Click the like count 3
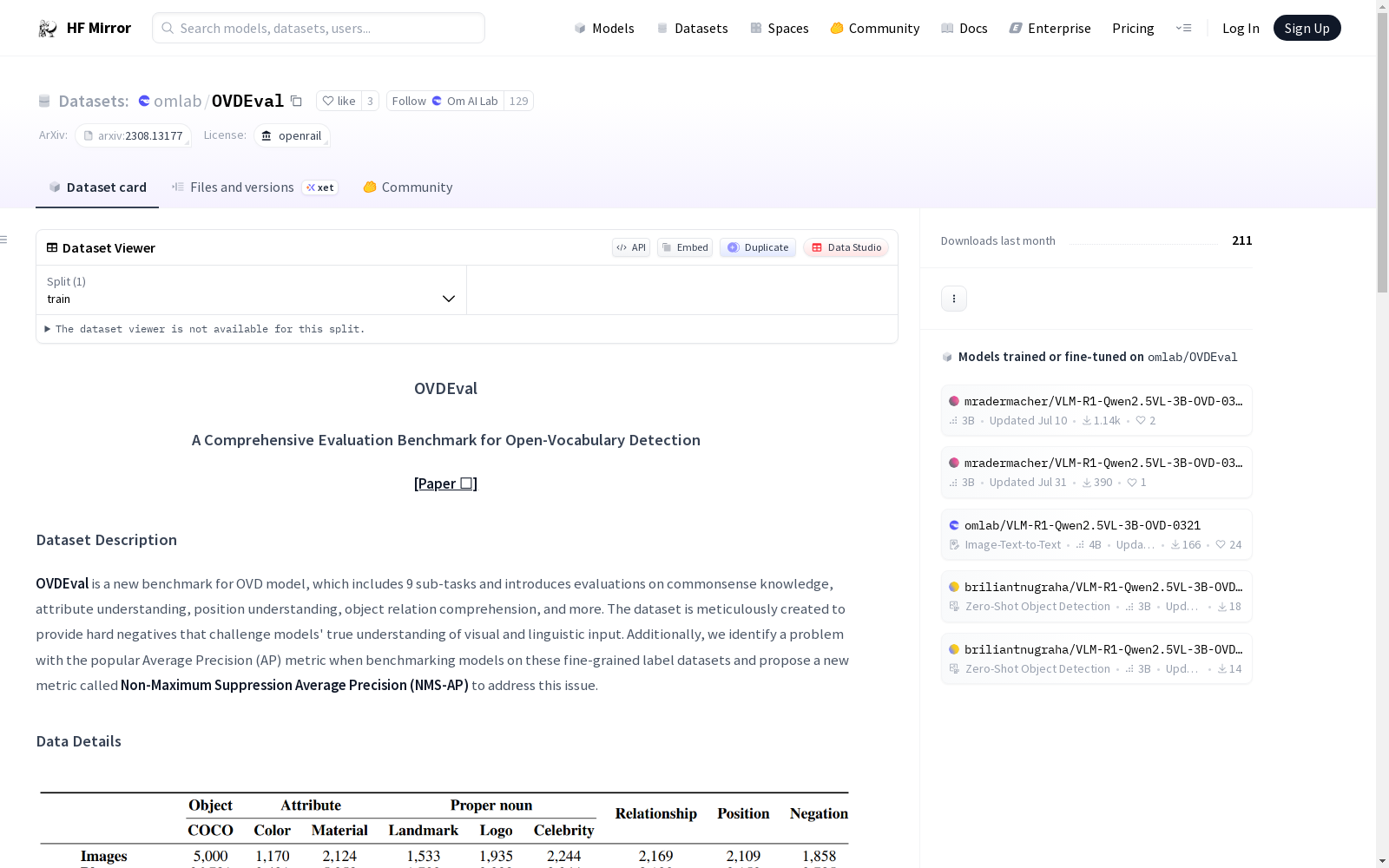1389x868 pixels. 370,101
